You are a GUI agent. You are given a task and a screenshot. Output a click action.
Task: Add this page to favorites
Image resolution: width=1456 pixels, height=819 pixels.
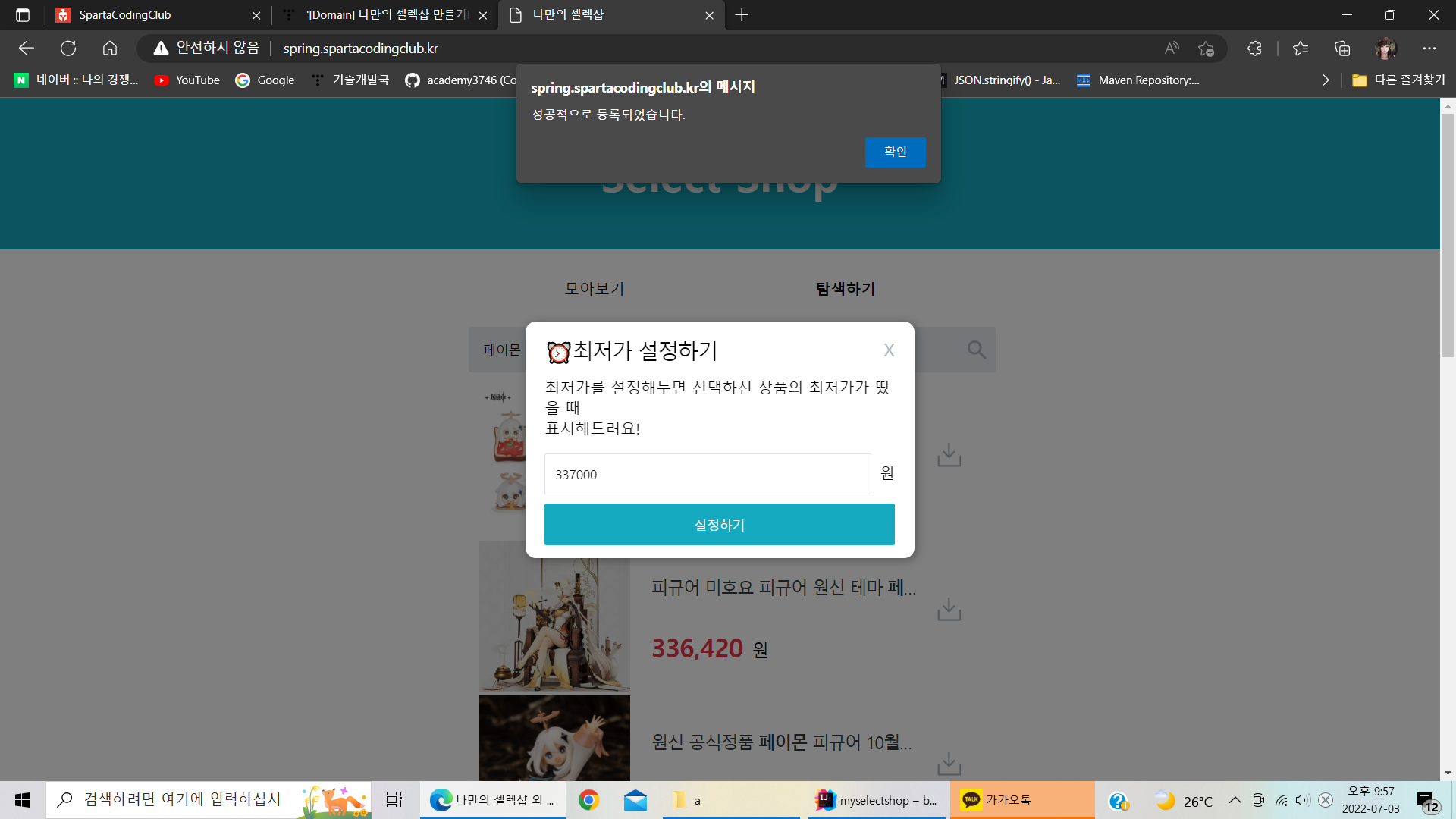[x=1207, y=49]
